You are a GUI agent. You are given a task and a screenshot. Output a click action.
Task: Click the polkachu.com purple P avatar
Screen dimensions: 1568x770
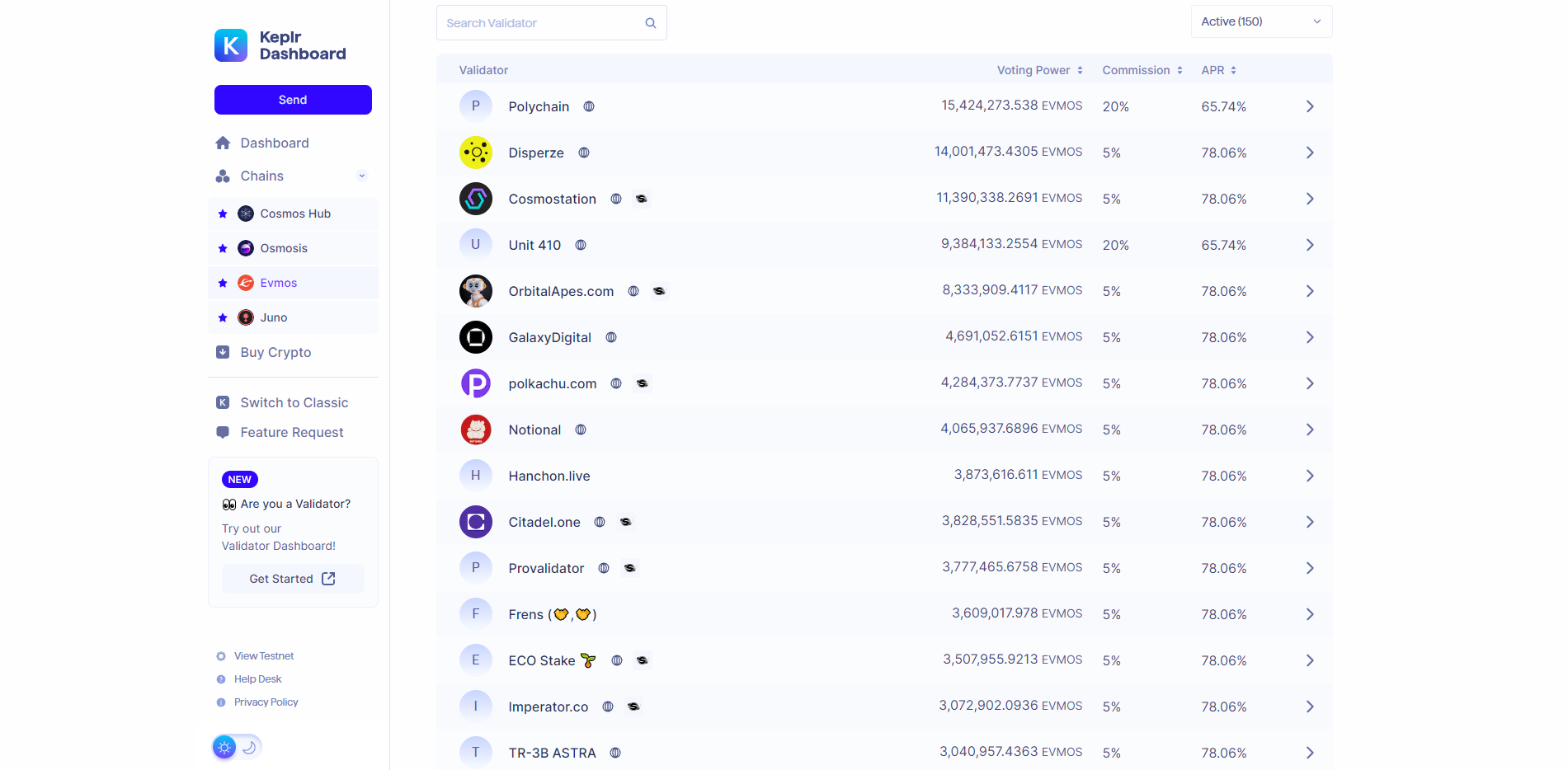(476, 383)
